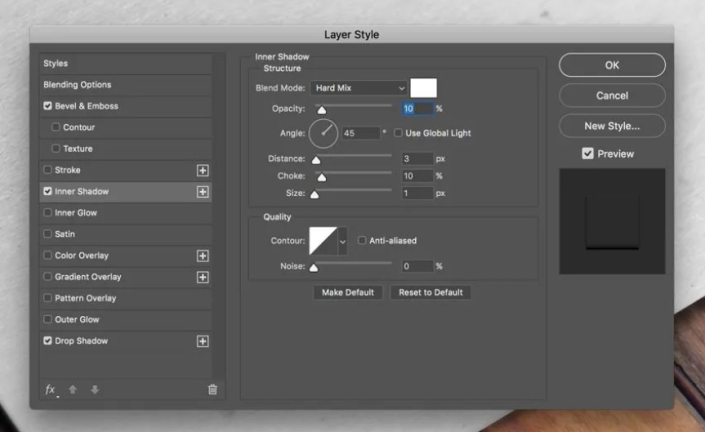Open the Blend Mode Hard Mix dropdown
The height and width of the screenshot is (432, 705).
pyautogui.click(x=358, y=88)
